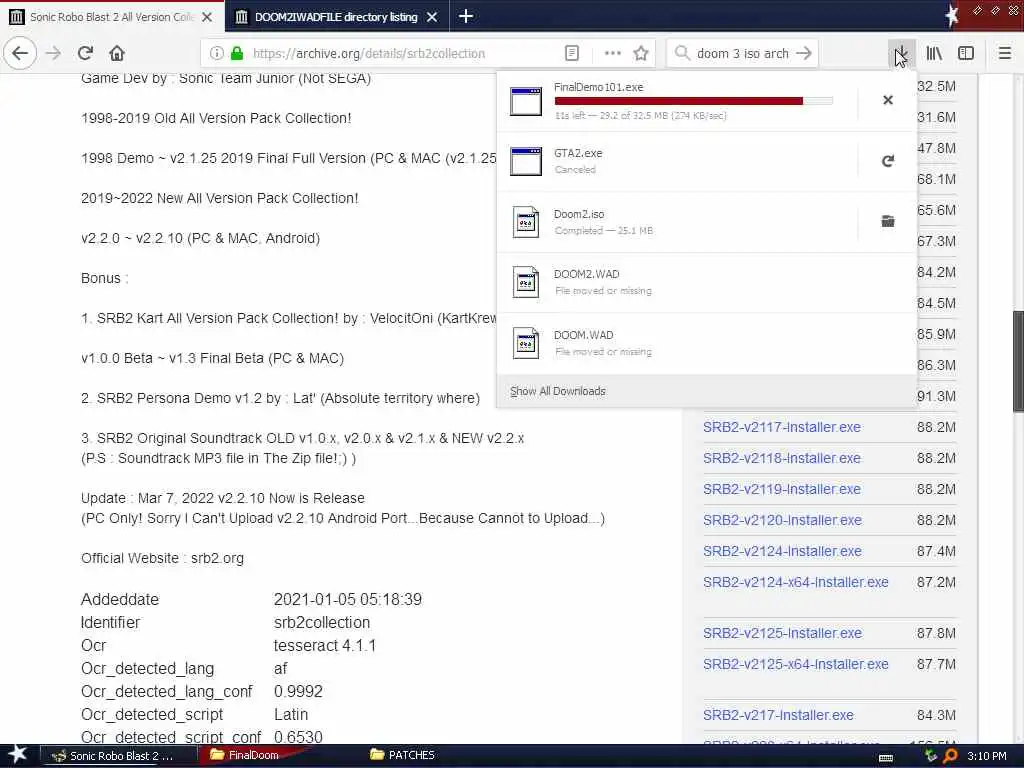Click the FinalDemo101.exe file icon

pyautogui.click(x=526, y=101)
